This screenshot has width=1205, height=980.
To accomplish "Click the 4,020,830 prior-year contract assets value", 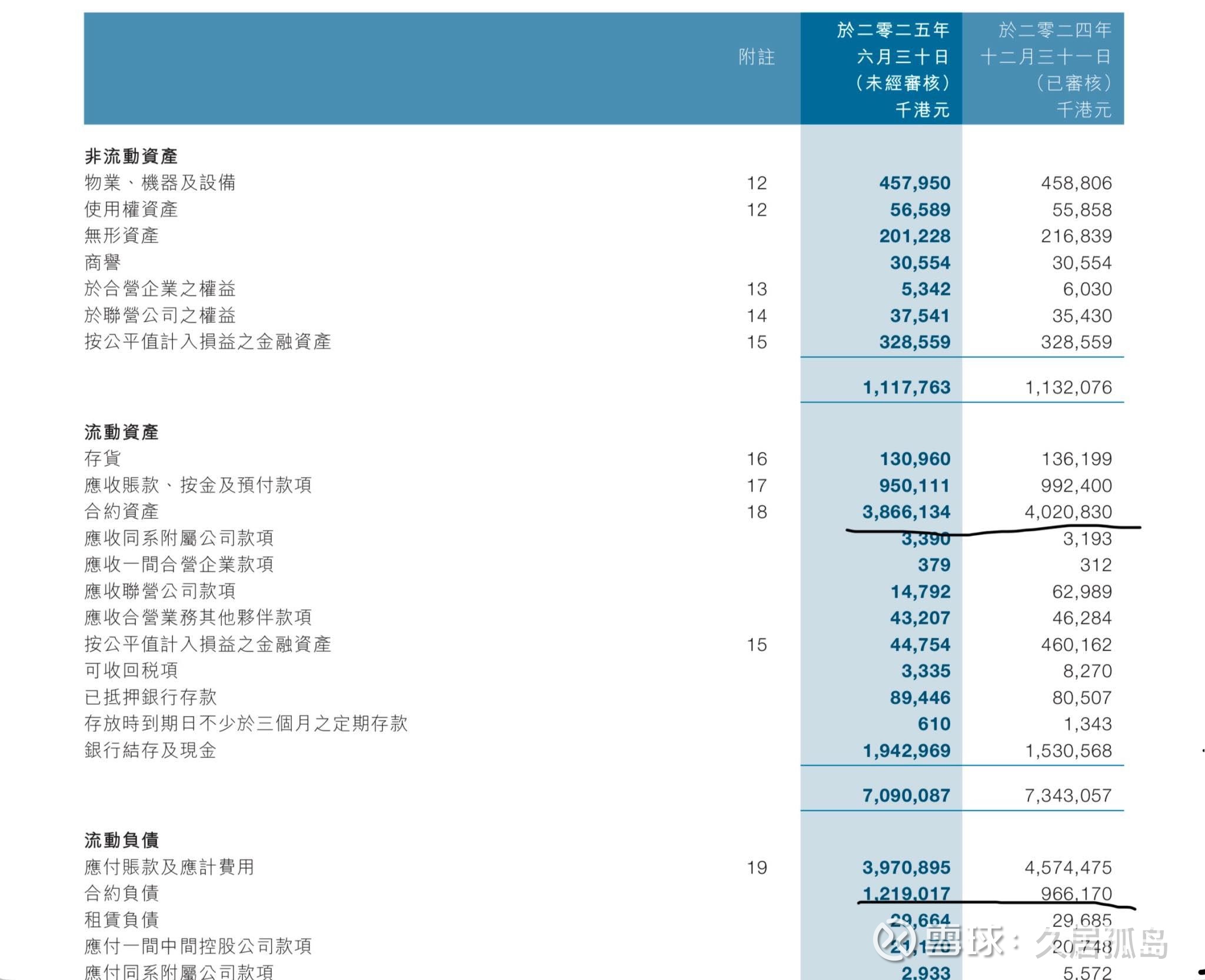I will 1068,512.
